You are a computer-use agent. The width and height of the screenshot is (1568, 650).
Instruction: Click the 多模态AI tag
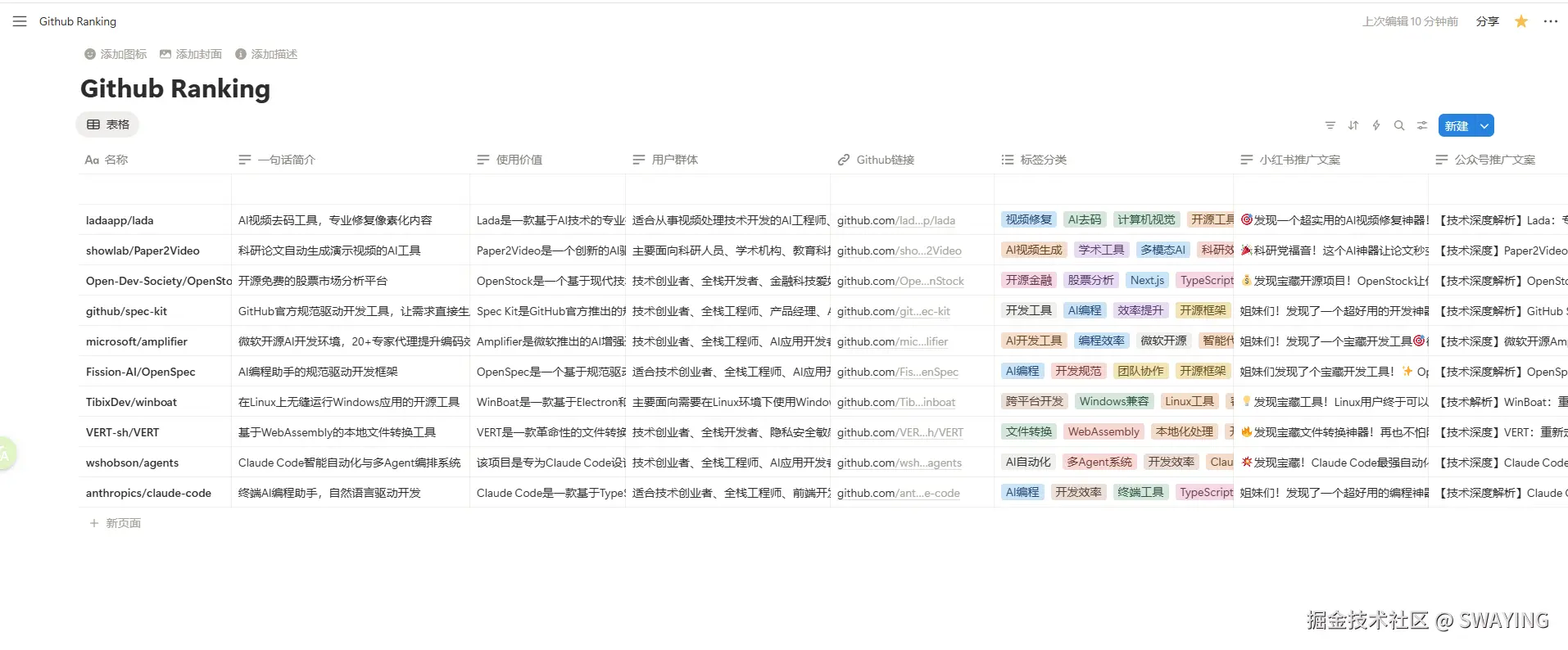[1163, 250]
